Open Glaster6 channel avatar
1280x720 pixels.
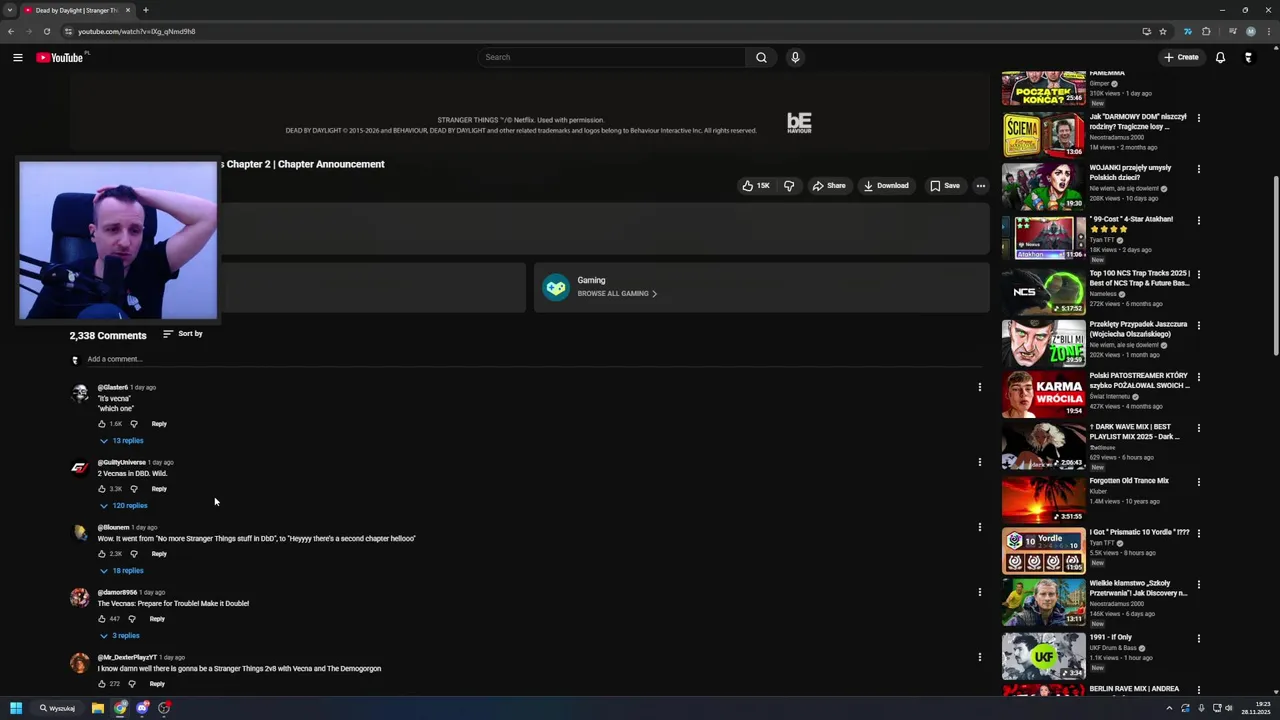79,393
